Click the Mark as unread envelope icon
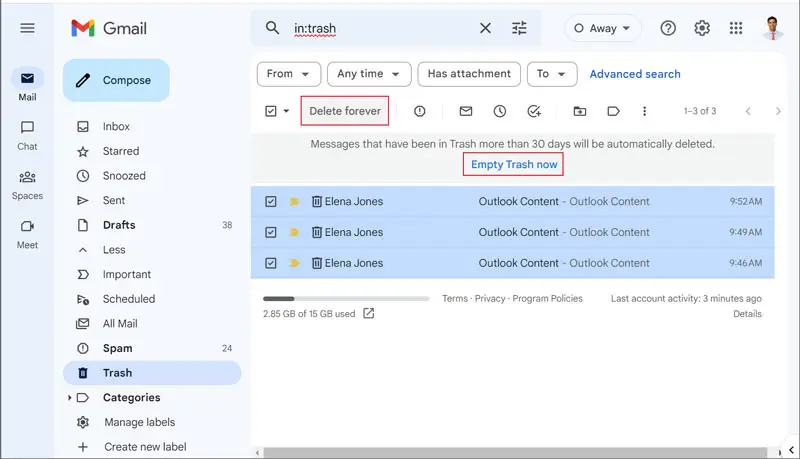 [465, 111]
